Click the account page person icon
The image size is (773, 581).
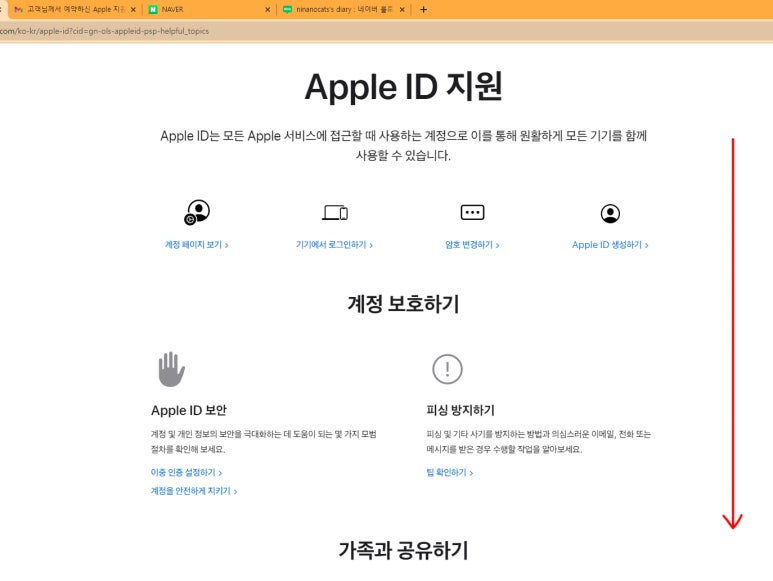tap(197, 212)
